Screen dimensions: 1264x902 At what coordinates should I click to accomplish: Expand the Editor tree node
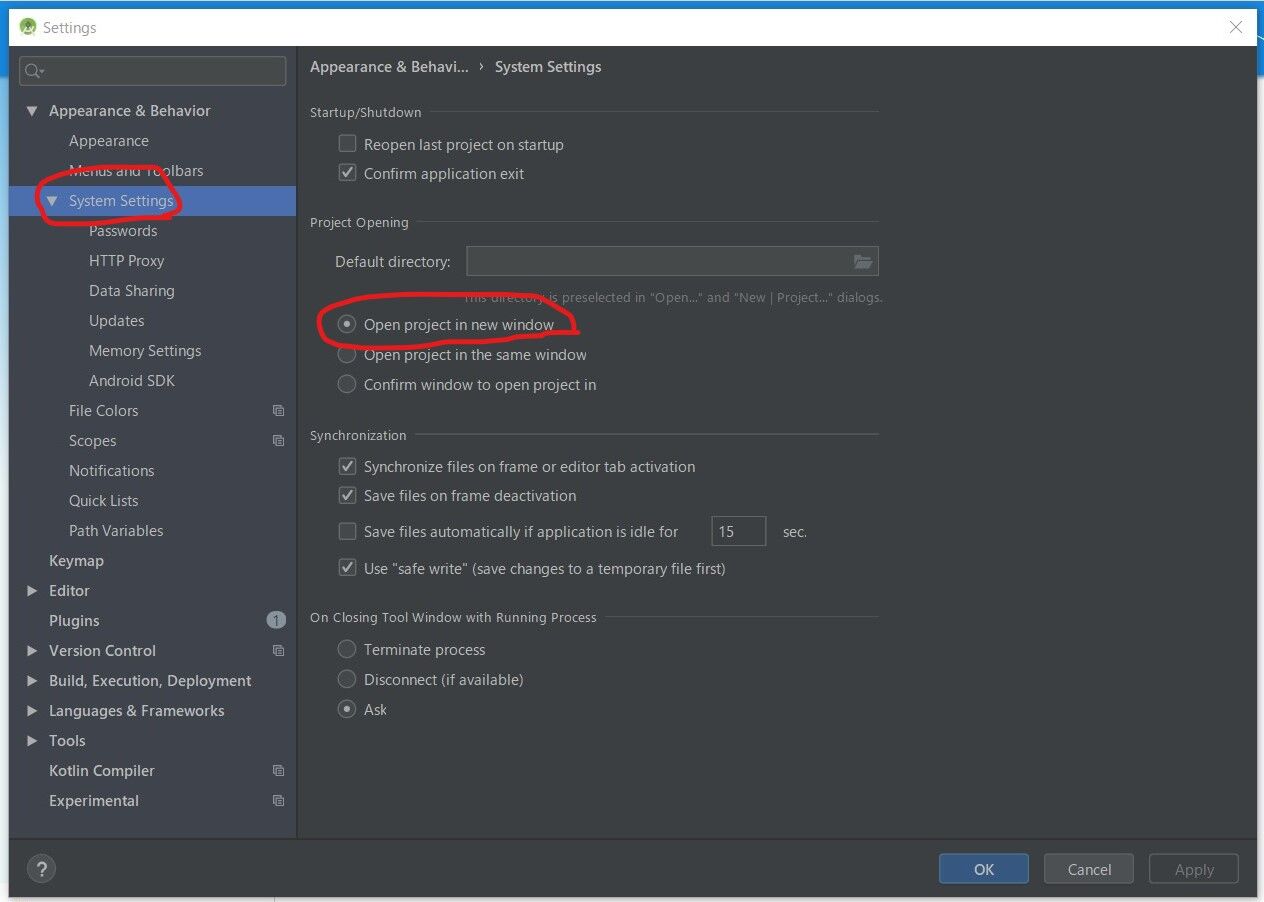point(32,590)
